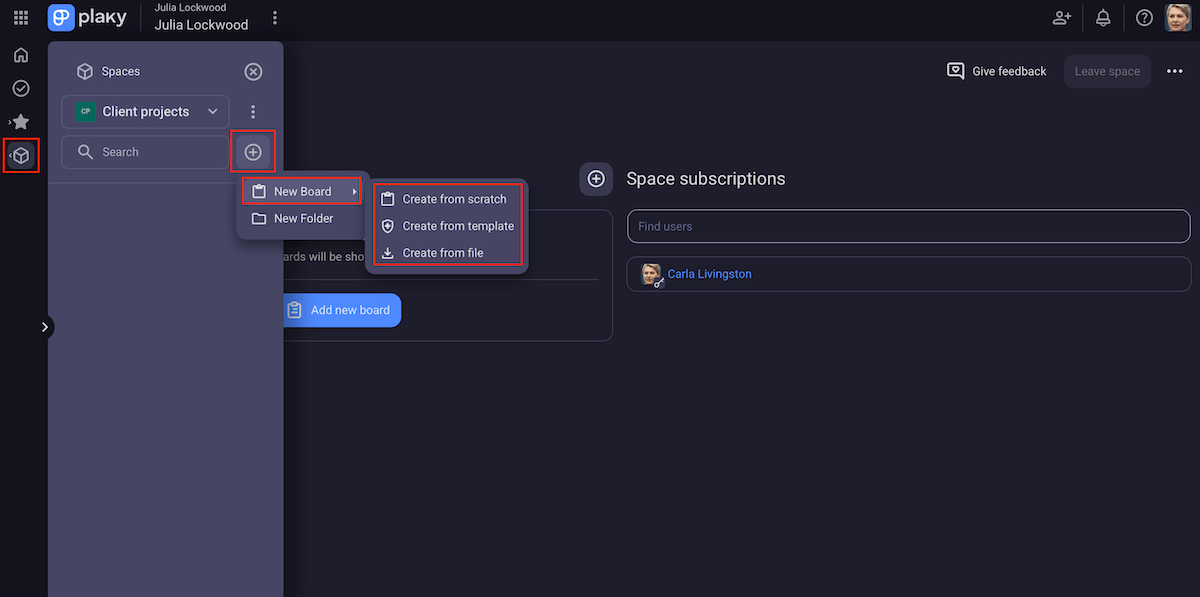Open the apps grid launcher
The width and height of the screenshot is (1200, 597).
coord(21,18)
